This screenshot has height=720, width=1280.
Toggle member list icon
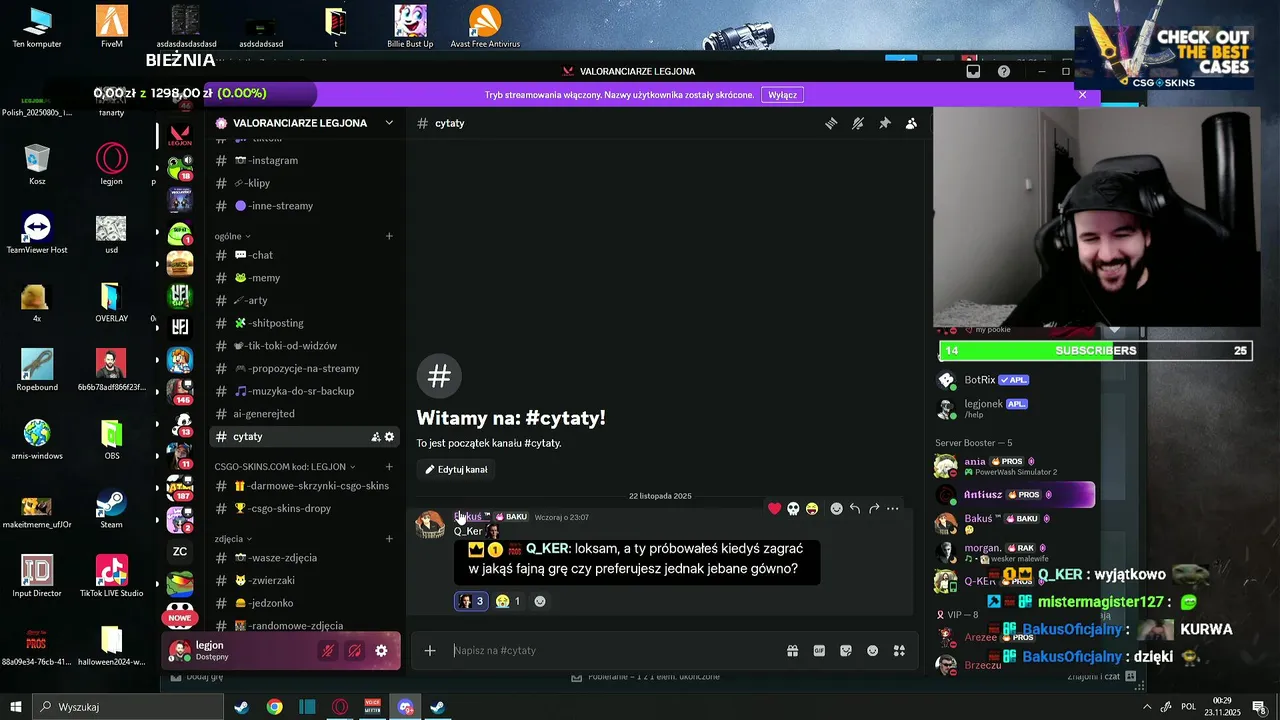911,123
